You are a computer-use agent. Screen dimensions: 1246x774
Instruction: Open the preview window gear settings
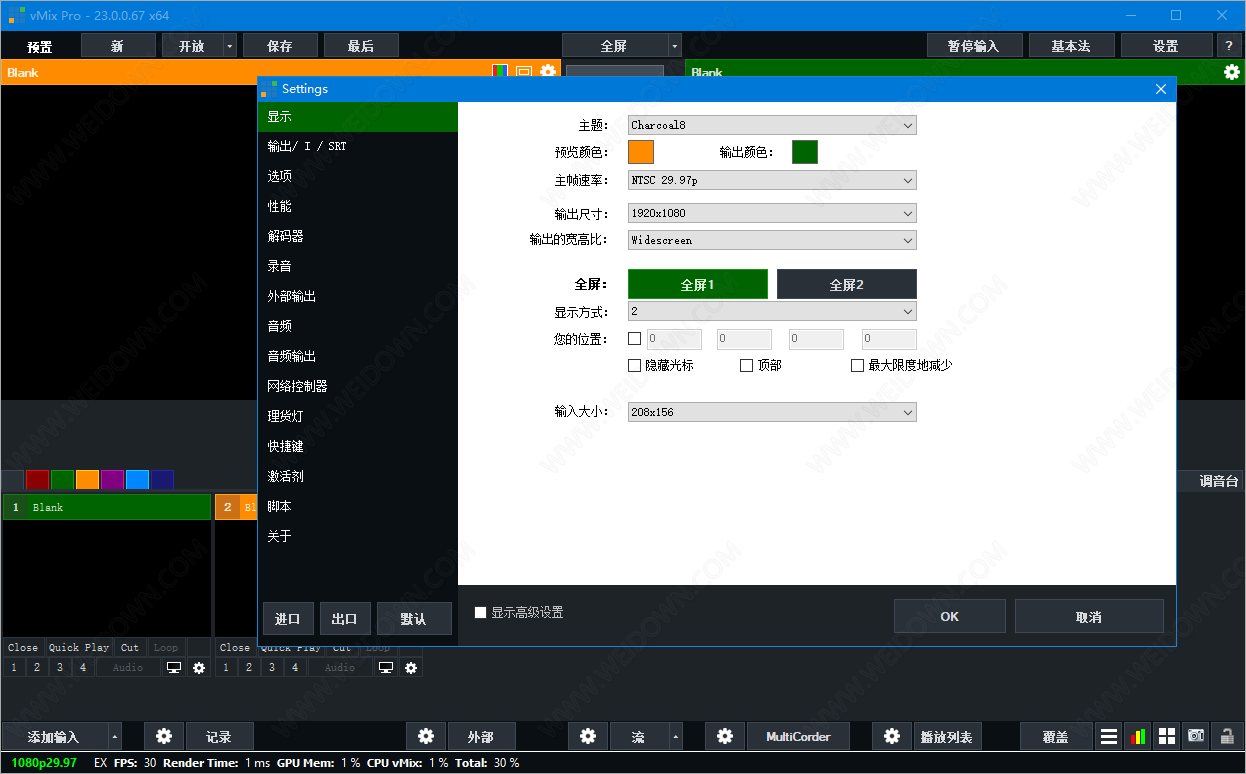point(548,72)
